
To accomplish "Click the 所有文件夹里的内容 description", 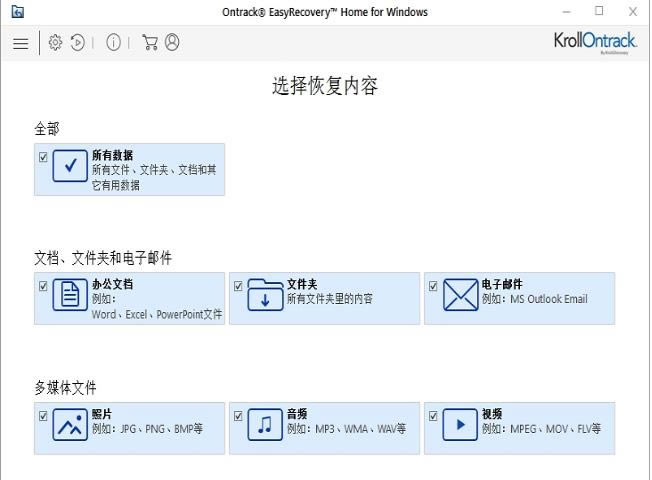I will point(330,299).
